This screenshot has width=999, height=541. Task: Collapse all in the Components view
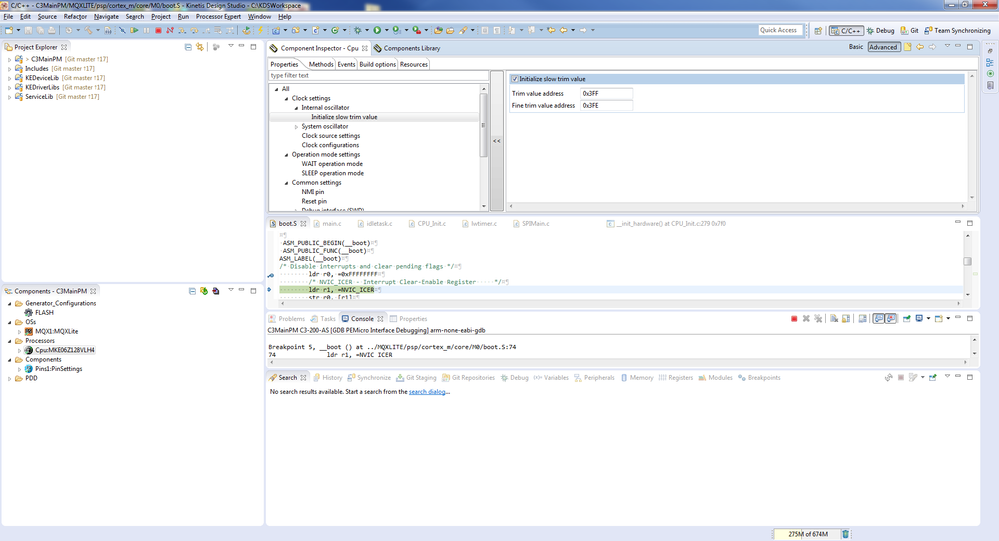point(192,291)
